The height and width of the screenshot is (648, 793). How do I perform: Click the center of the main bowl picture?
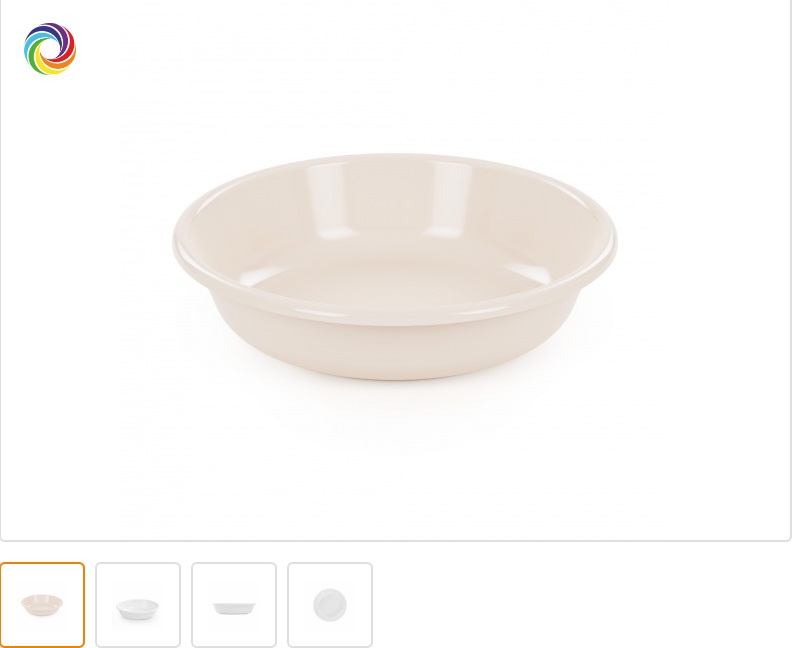click(395, 268)
